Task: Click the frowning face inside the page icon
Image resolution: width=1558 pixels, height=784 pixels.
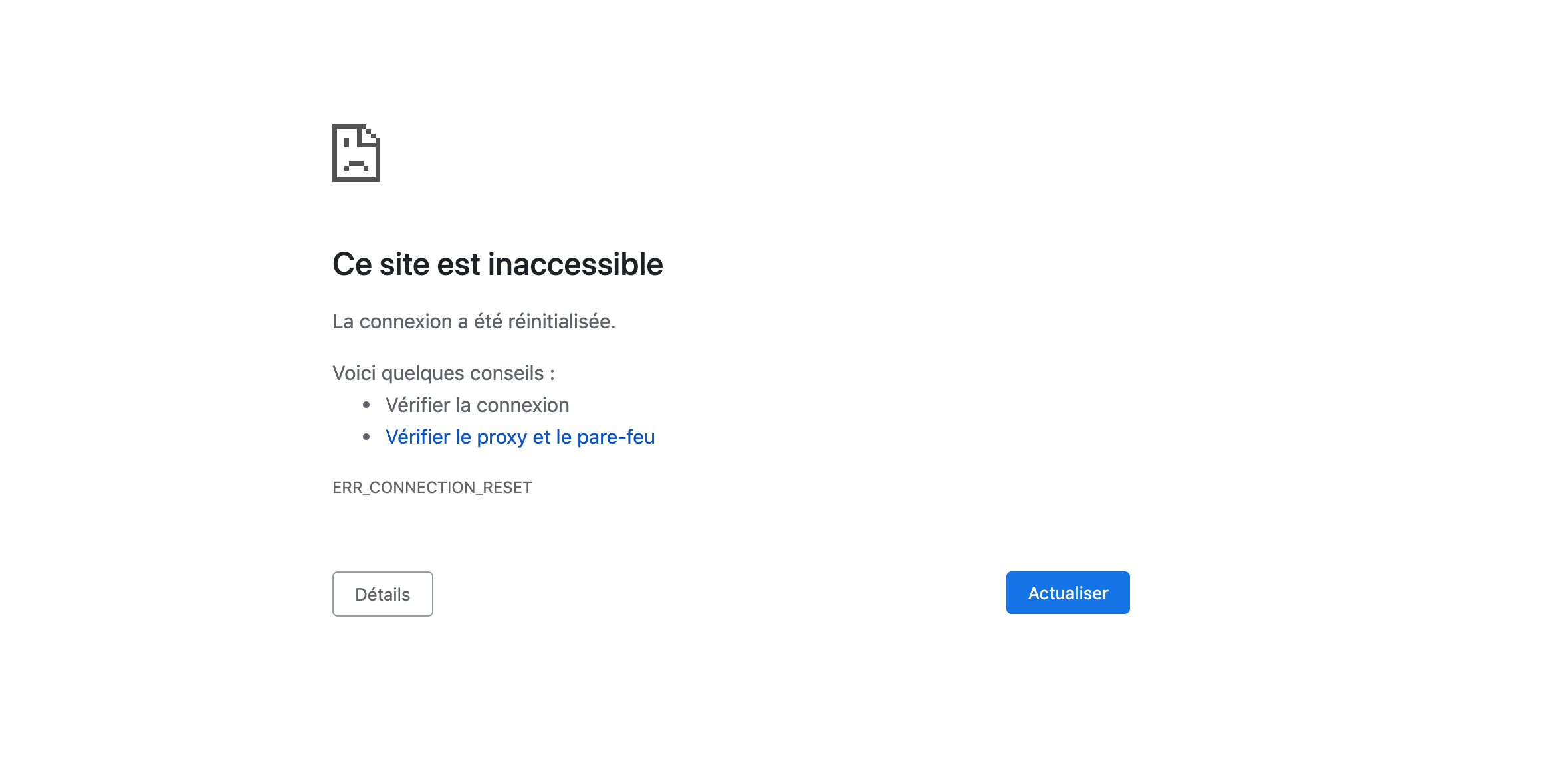Action: tap(356, 155)
